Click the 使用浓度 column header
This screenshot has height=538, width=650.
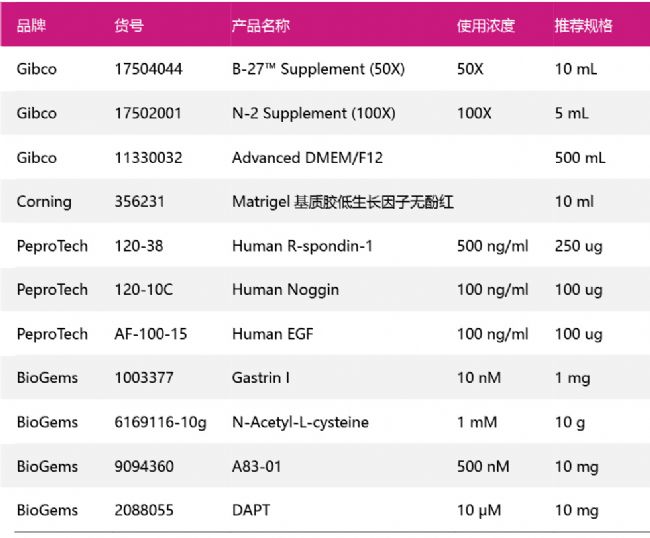(x=486, y=26)
